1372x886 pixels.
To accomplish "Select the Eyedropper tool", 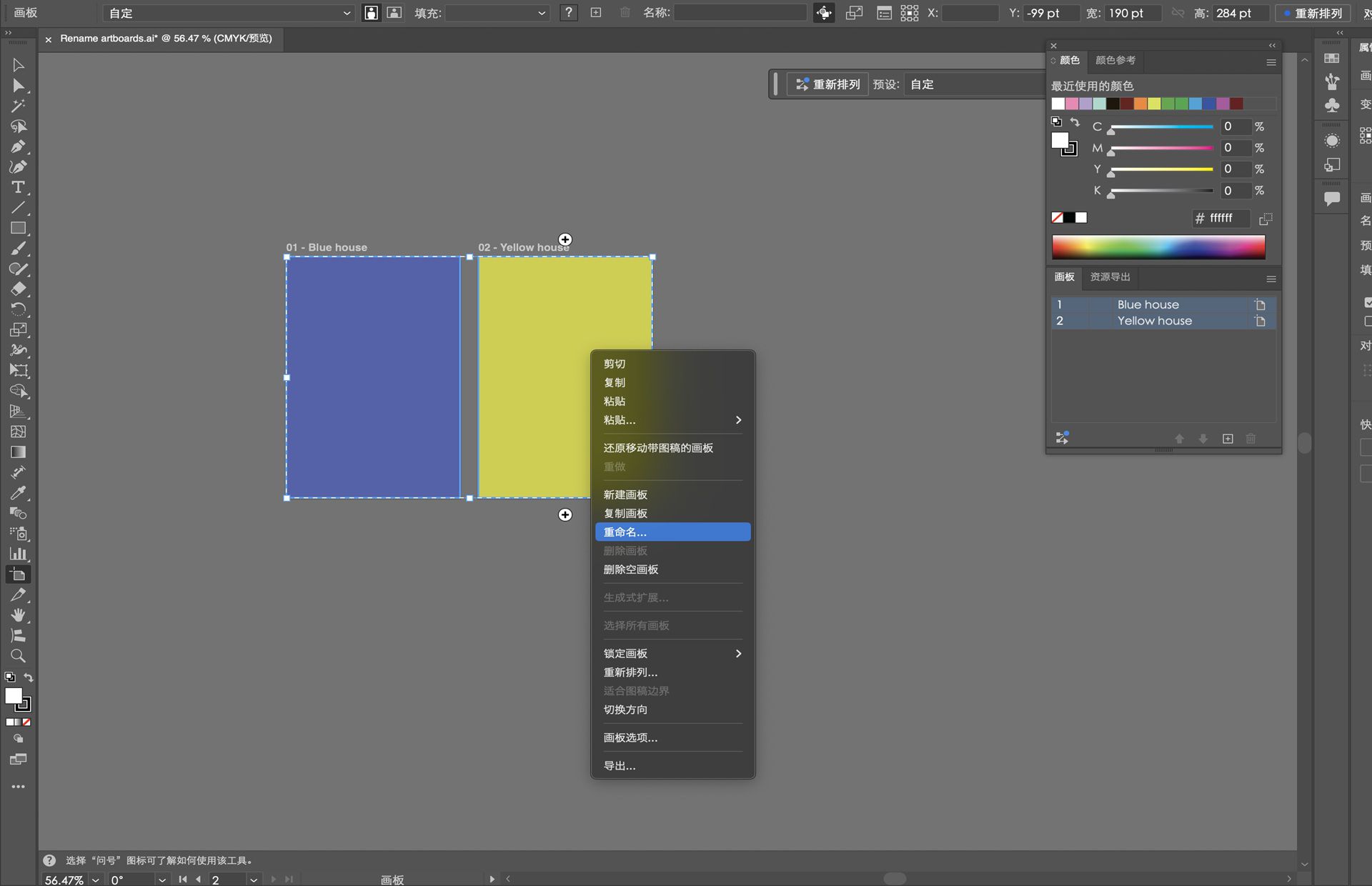I will tap(18, 493).
